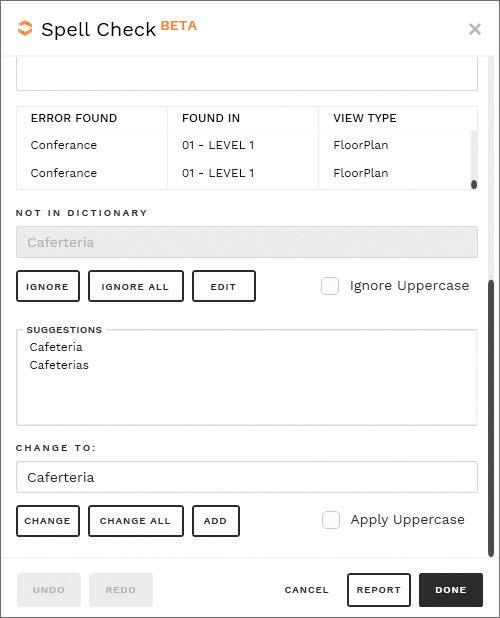Click the Ignore button
This screenshot has width=500, height=618.
(48, 286)
